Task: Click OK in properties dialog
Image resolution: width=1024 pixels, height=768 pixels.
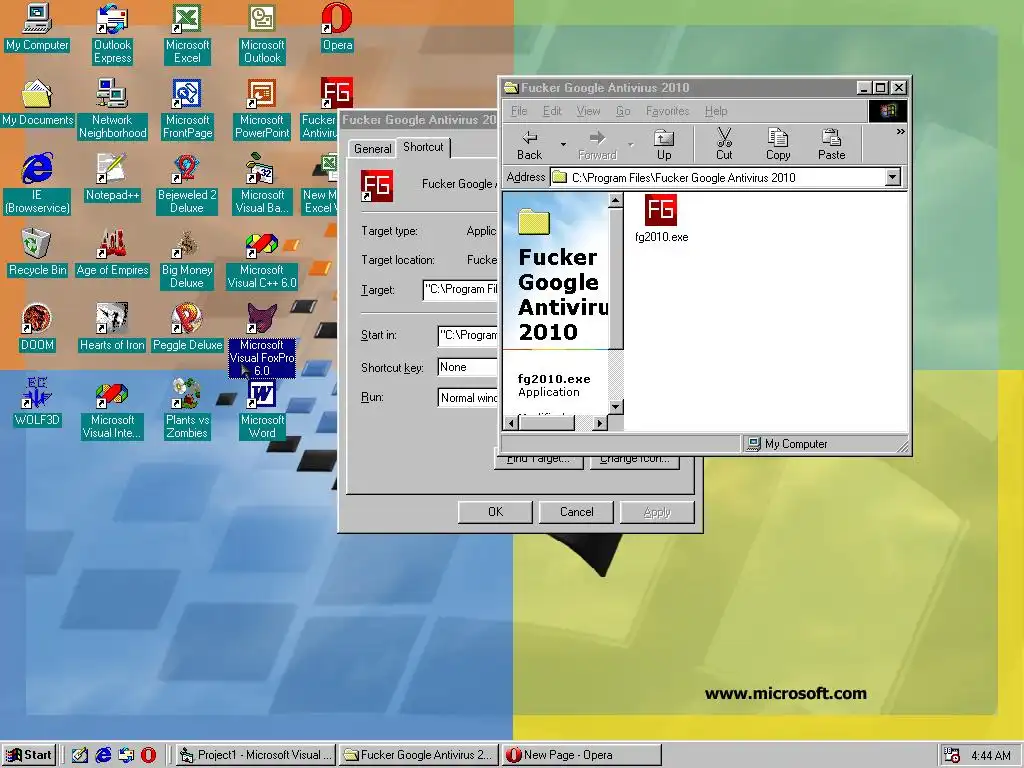Action: tap(495, 512)
